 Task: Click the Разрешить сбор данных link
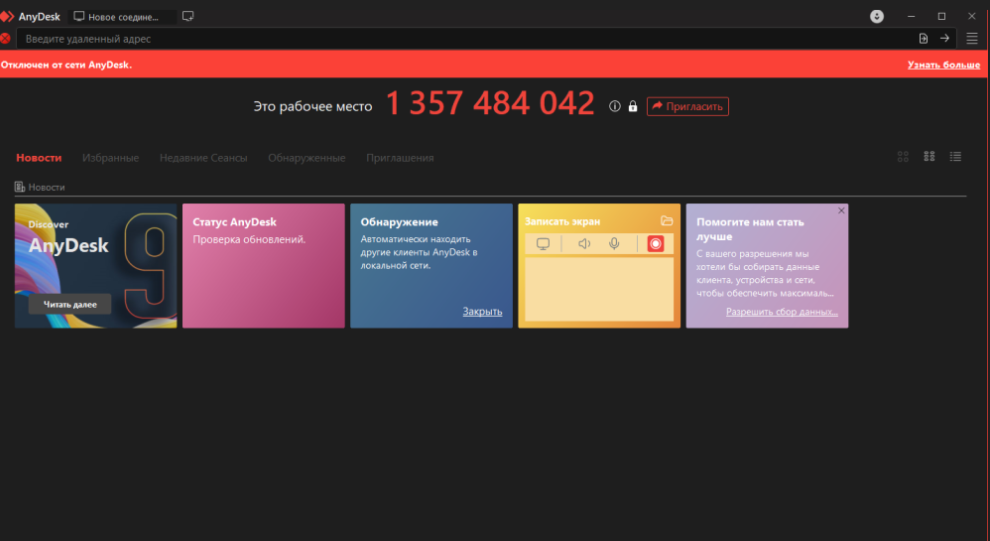782,311
